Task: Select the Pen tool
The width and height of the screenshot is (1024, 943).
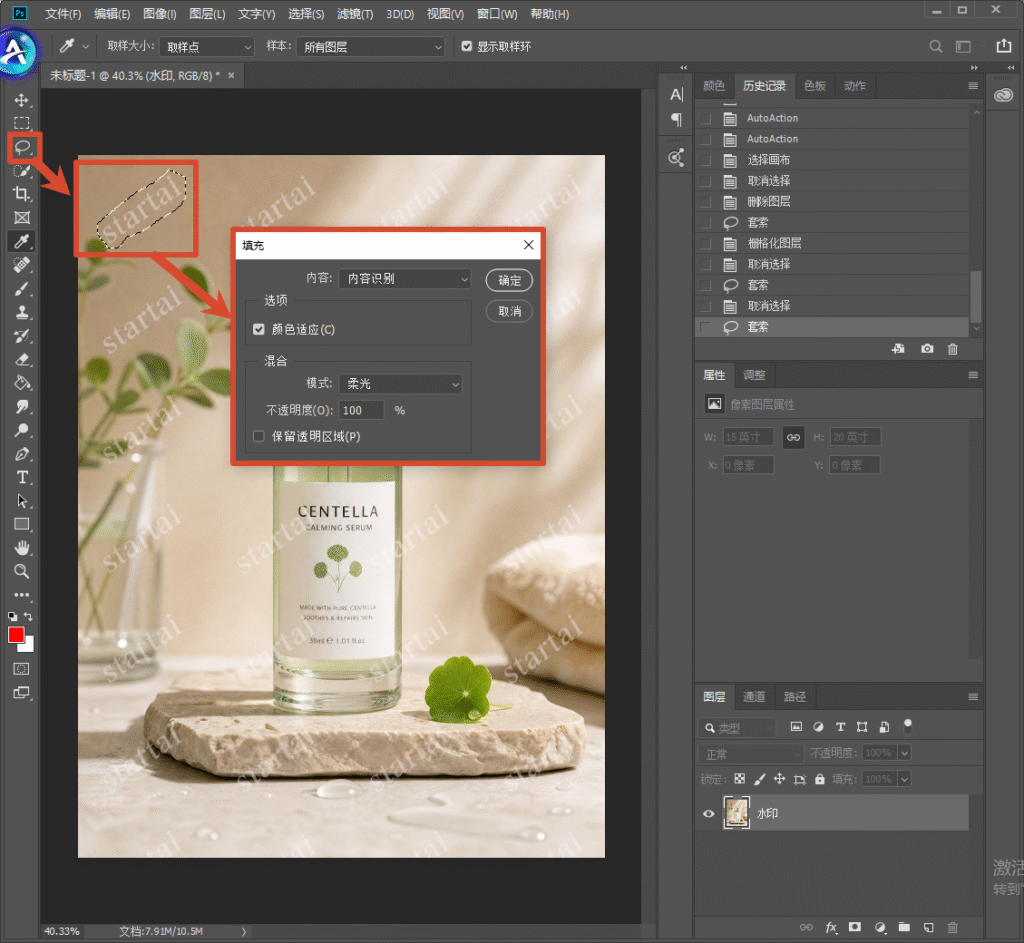Action: coord(22,454)
